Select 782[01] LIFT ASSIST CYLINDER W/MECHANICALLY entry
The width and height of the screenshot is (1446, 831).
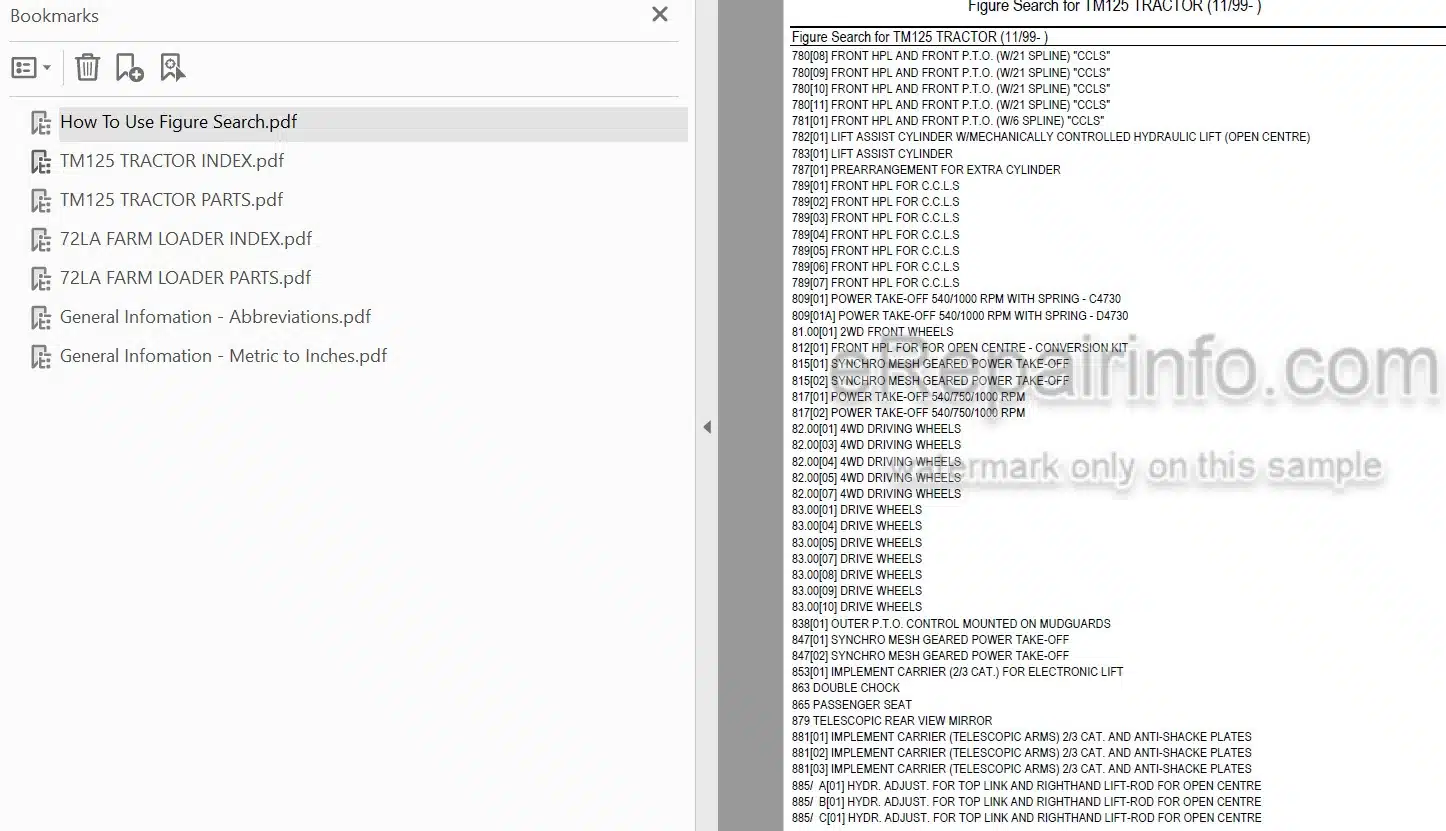[1051, 137]
